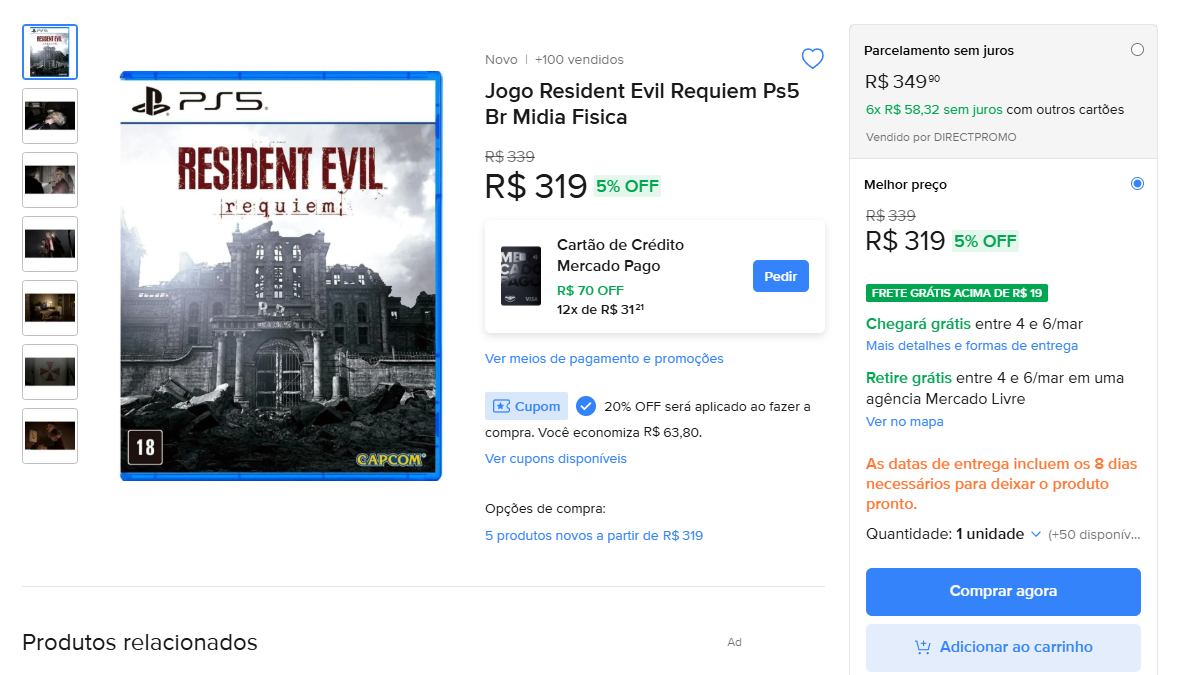Screen dimensions: 1178x675
Task: Select the red cross emblem thumbnail
Action: point(50,372)
